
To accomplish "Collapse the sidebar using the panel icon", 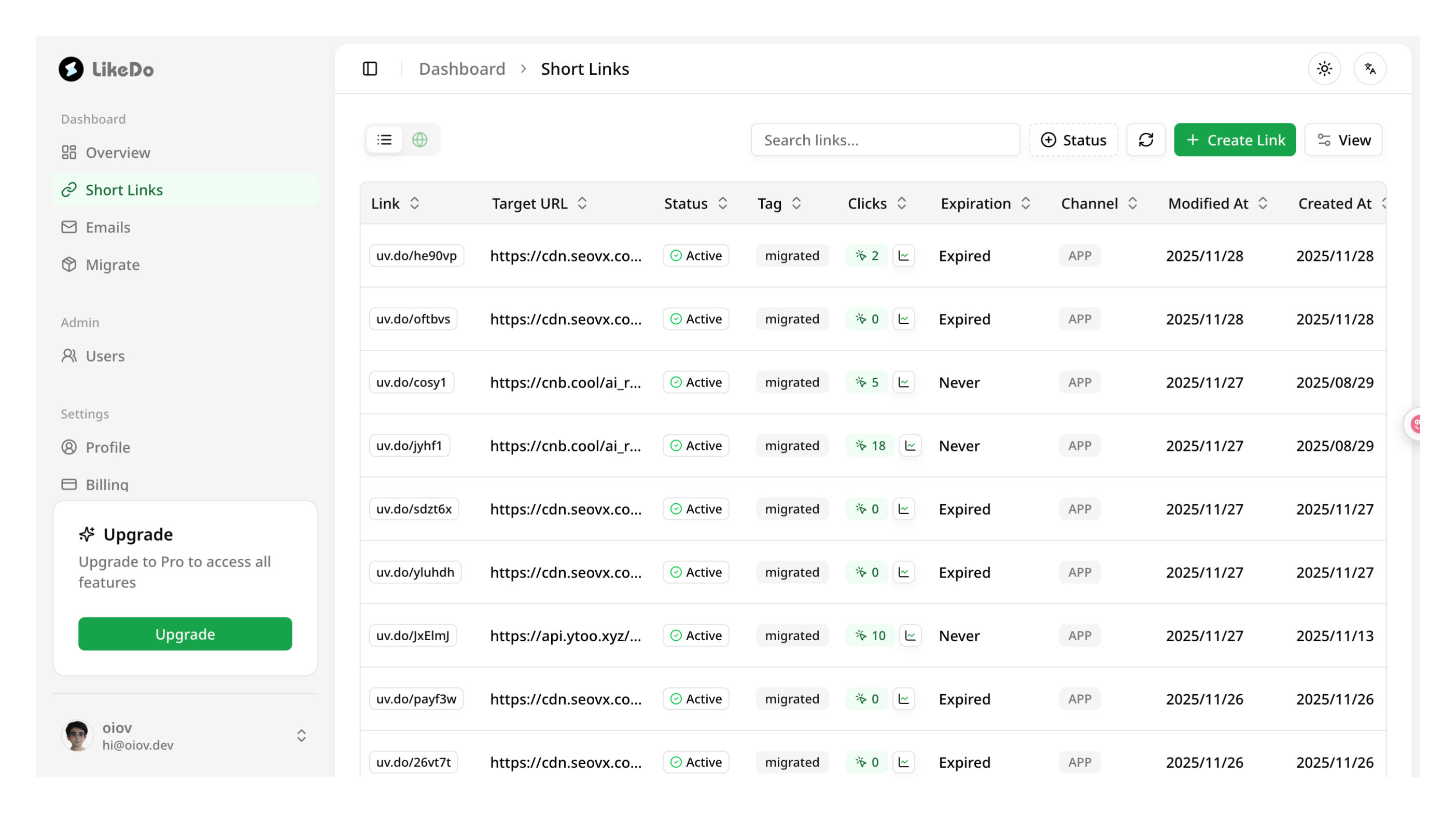I will click(x=370, y=68).
